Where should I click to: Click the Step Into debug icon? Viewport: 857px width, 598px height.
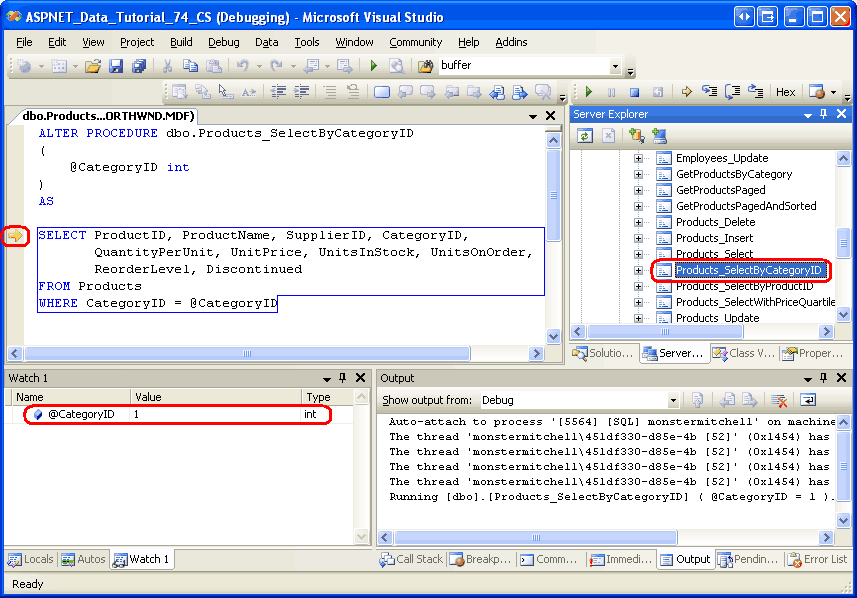tap(709, 92)
